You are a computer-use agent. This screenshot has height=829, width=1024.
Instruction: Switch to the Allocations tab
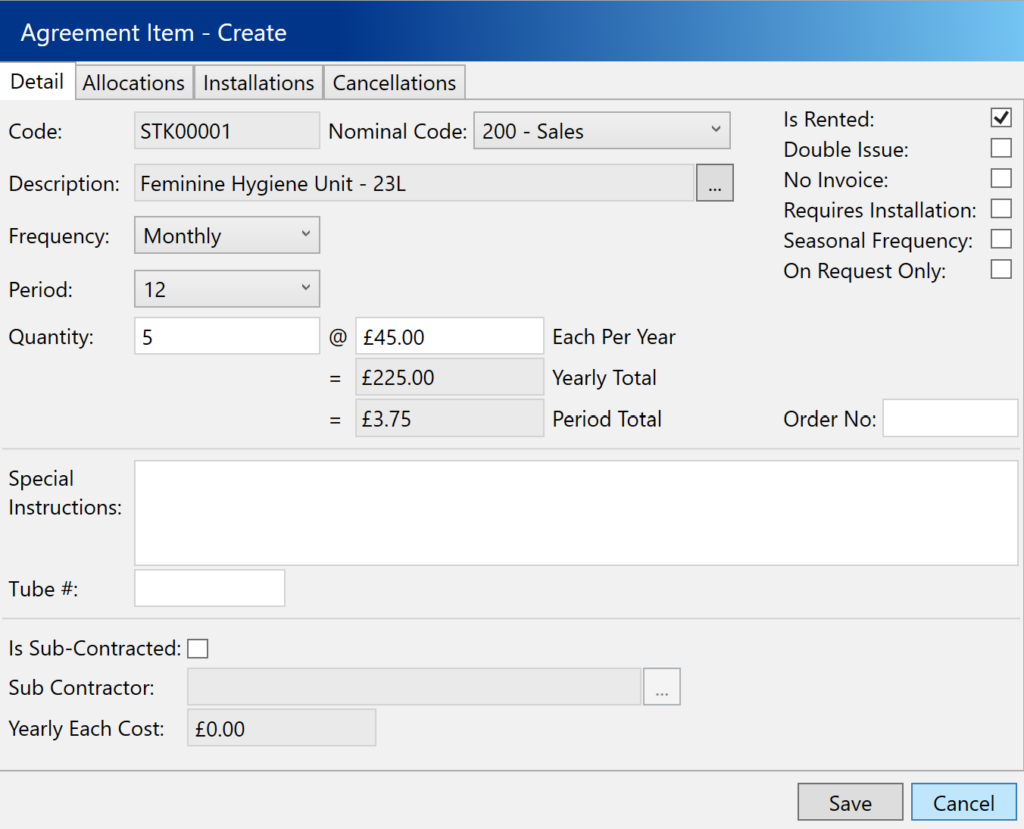133,83
